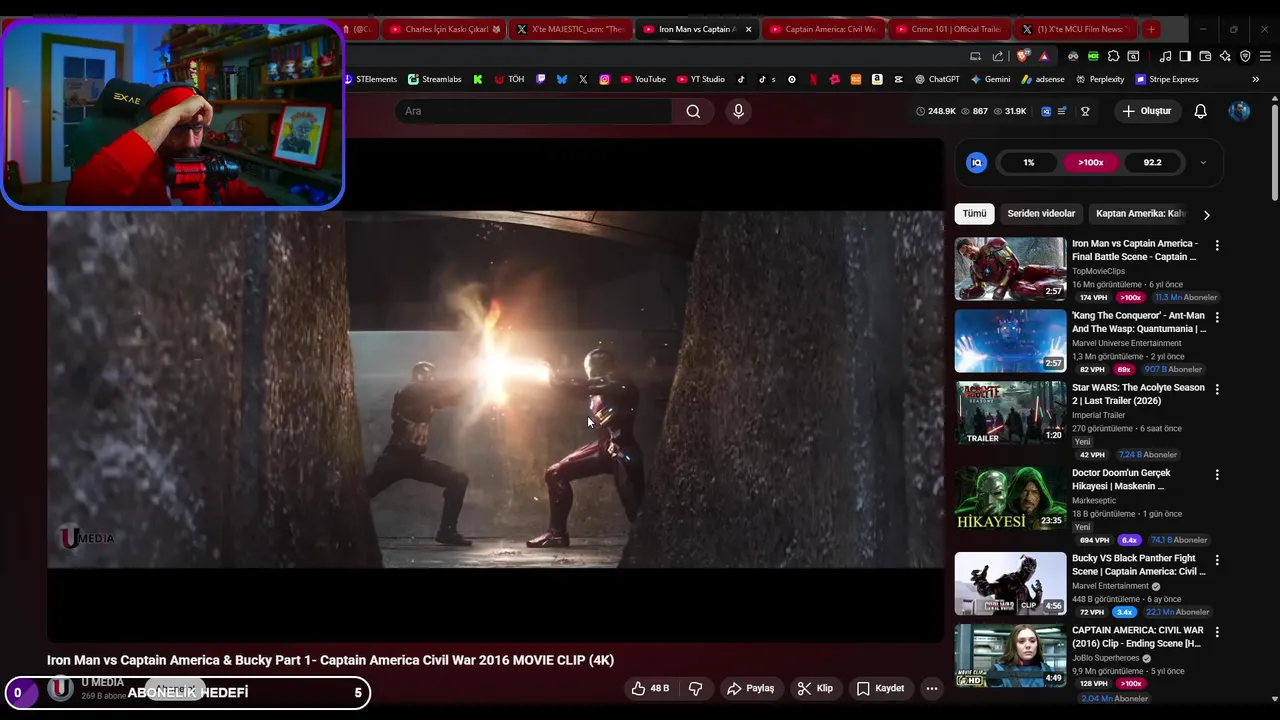1280x720 pixels.
Task: Open the Brave VPN shield icon
Action: [1245, 56]
